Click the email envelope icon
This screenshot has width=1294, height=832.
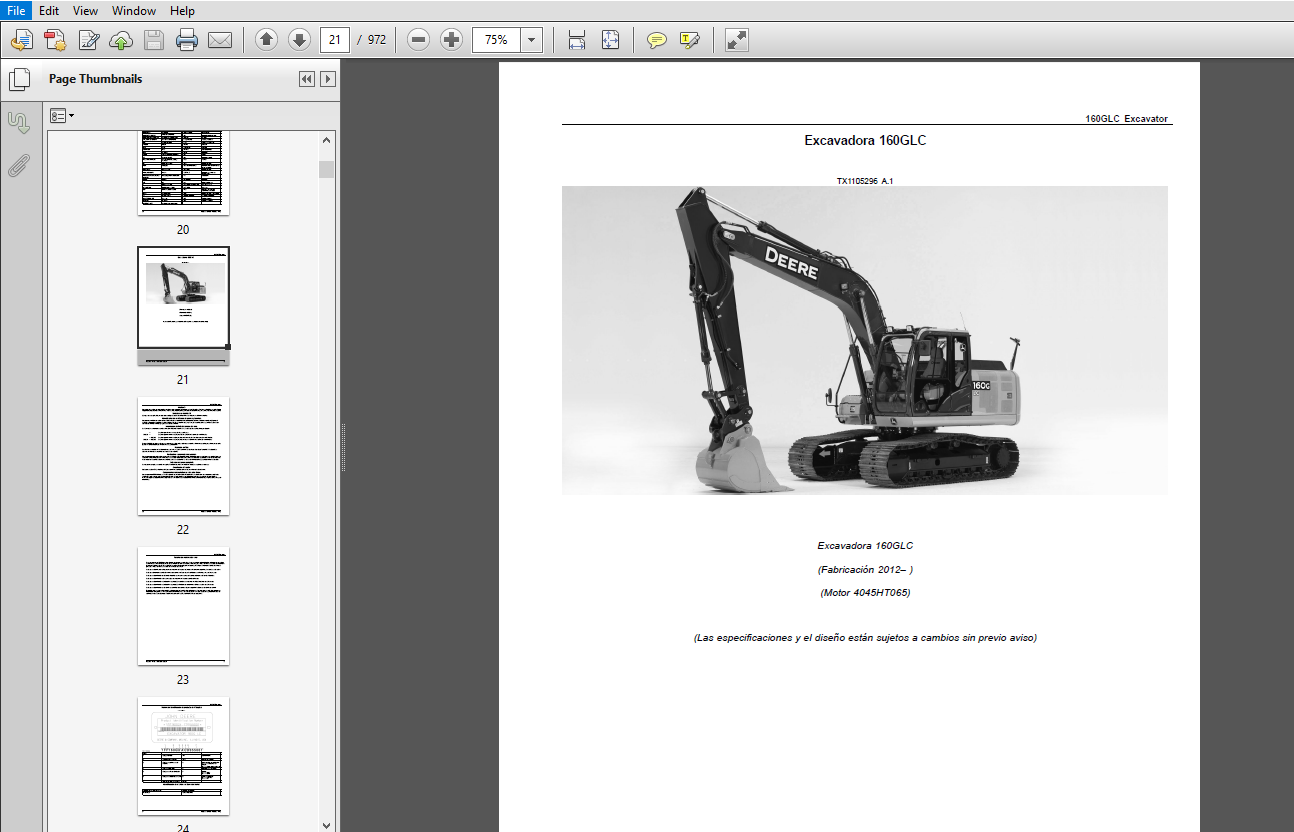(x=220, y=40)
